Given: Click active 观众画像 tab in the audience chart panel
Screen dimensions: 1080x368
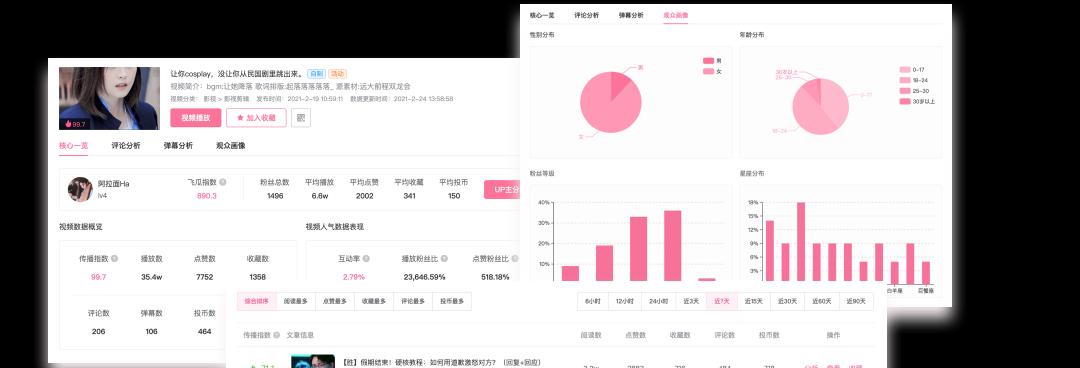Looking at the screenshot, I should pos(676,14).
